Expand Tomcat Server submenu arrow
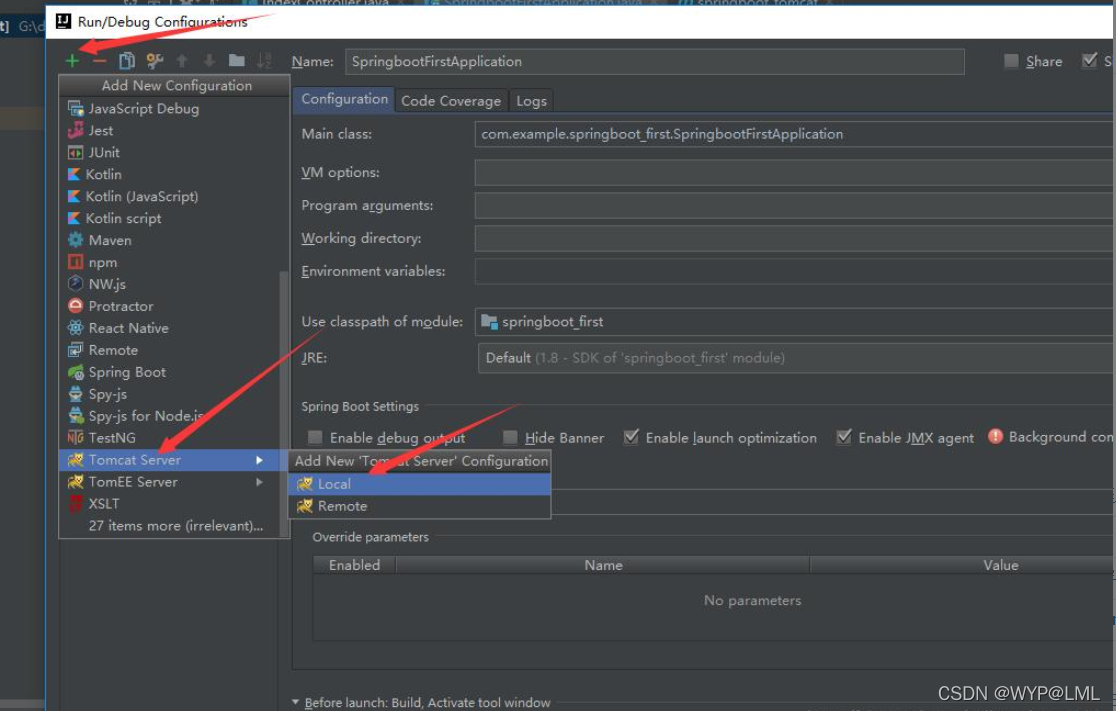Screen dimensions: 1116x711 tap(259, 460)
